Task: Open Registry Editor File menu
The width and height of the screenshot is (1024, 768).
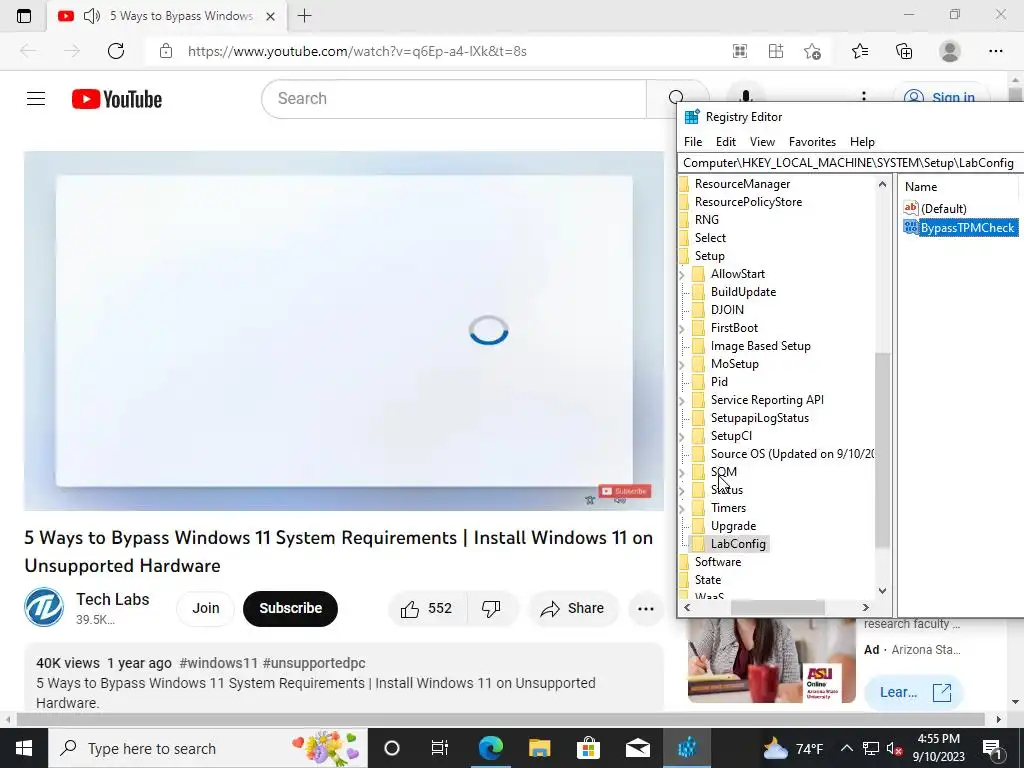Action: tap(692, 142)
